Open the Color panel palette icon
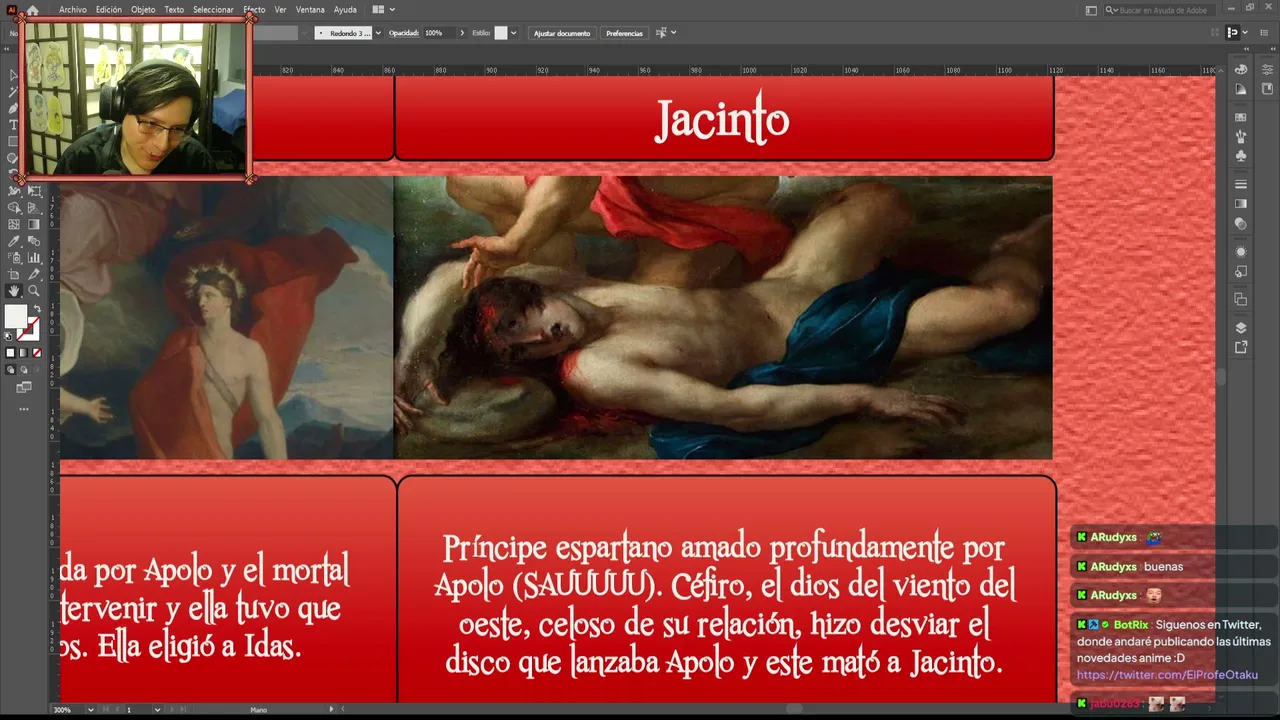1280x720 pixels. tap(1241, 69)
